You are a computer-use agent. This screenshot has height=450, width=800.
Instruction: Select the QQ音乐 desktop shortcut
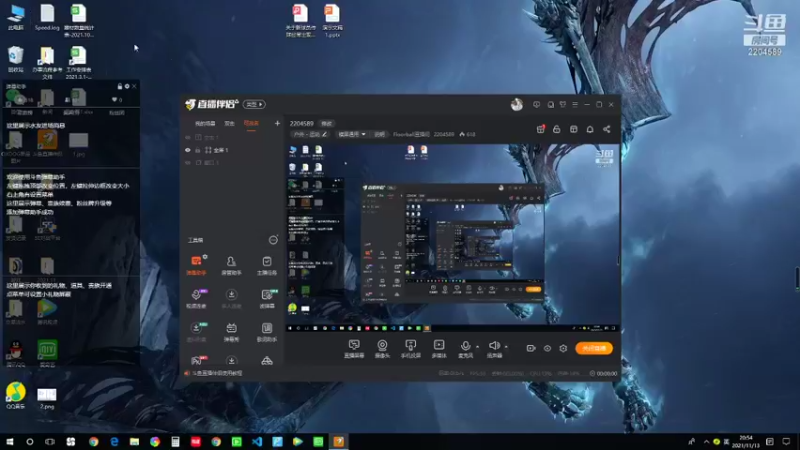point(16,396)
